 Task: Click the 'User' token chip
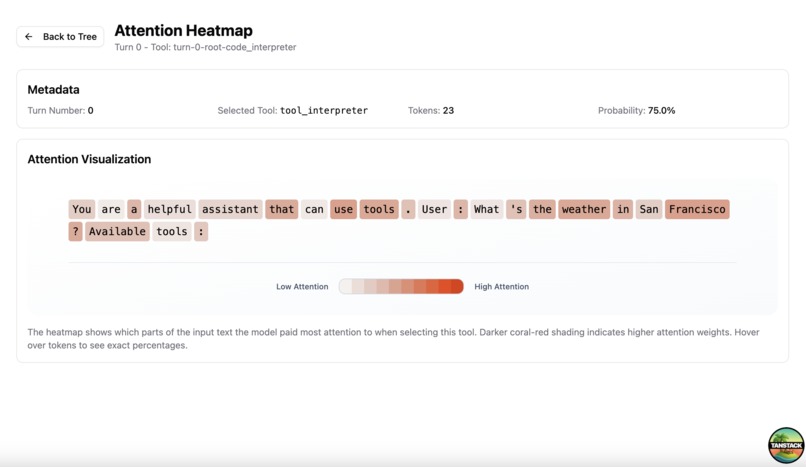pyautogui.click(x=434, y=209)
